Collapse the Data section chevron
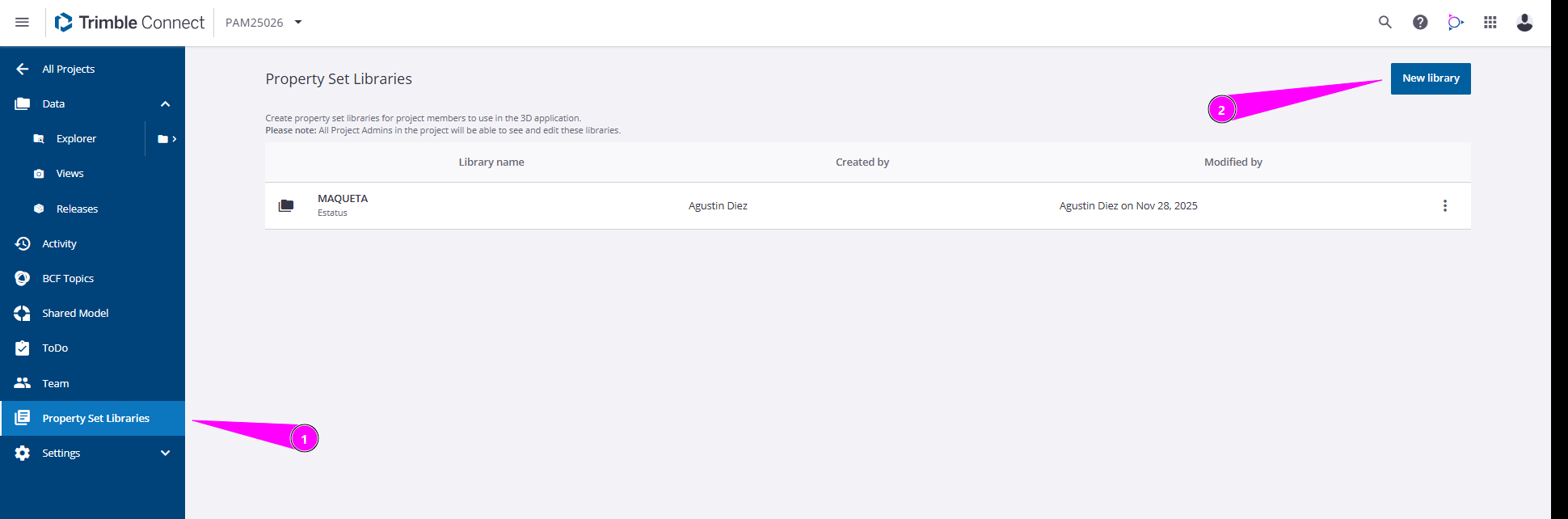Image resolution: width=1568 pixels, height=519 pixels. click(x=165, y=104)
